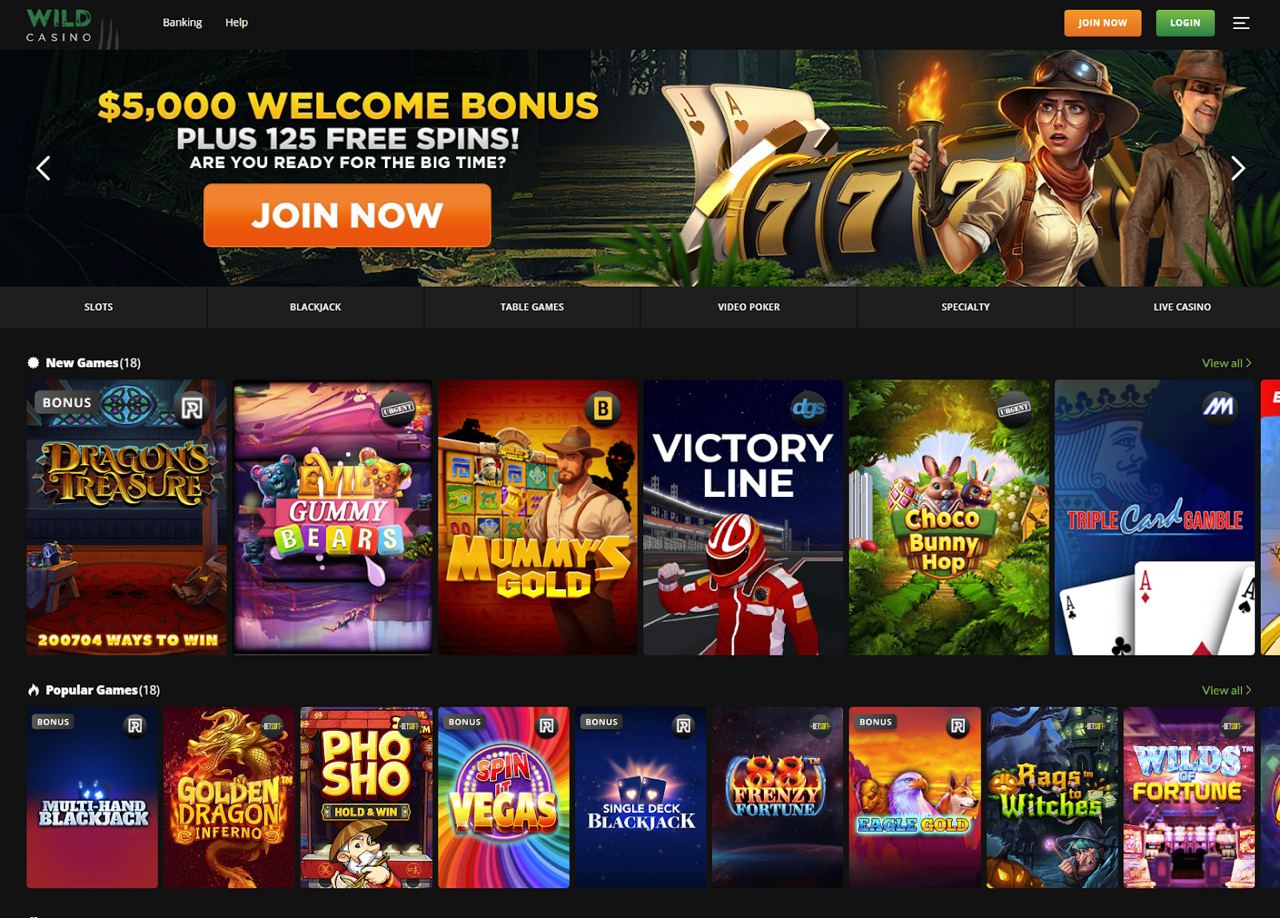The height and width of the screenshot is (918, 1280).
Task: Select the Live Casino category tab
Action: coord(1182,307)
